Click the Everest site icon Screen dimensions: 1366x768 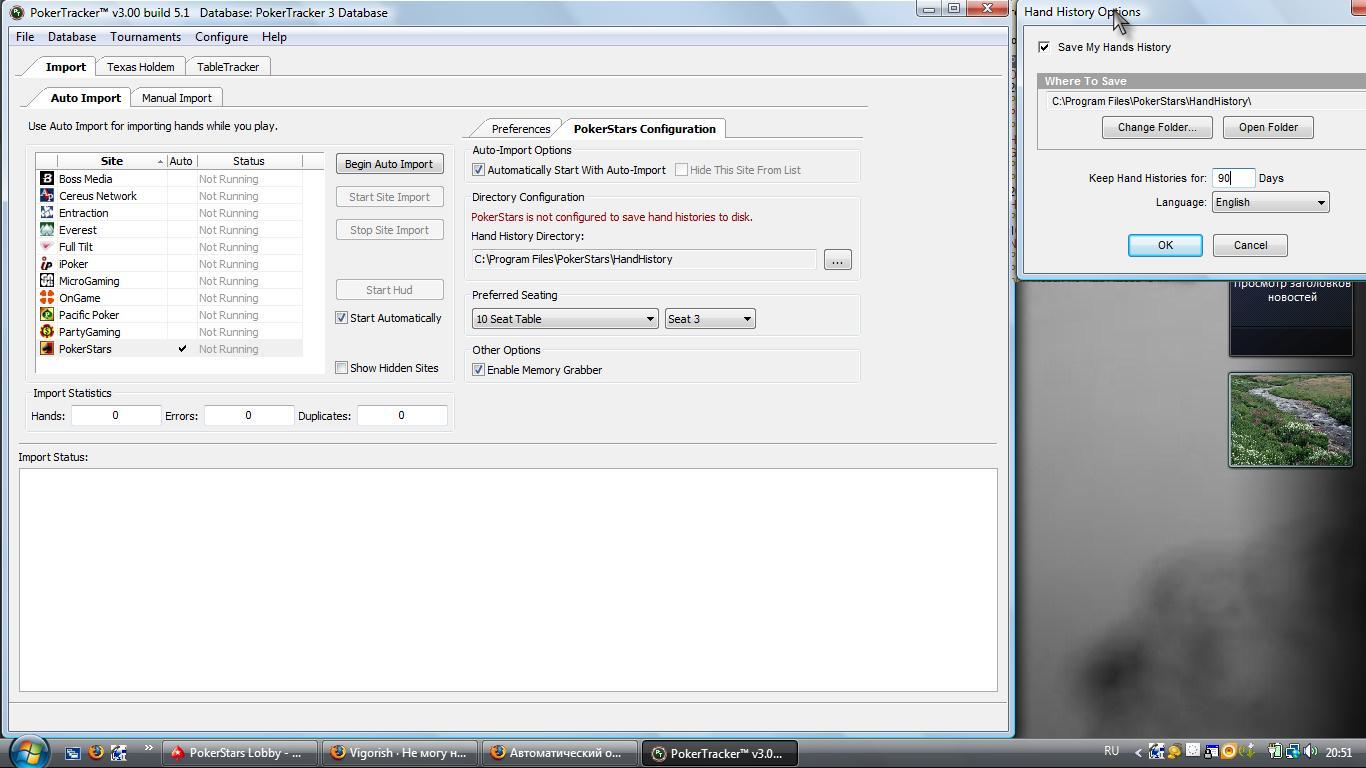click(x=46, y=230)
